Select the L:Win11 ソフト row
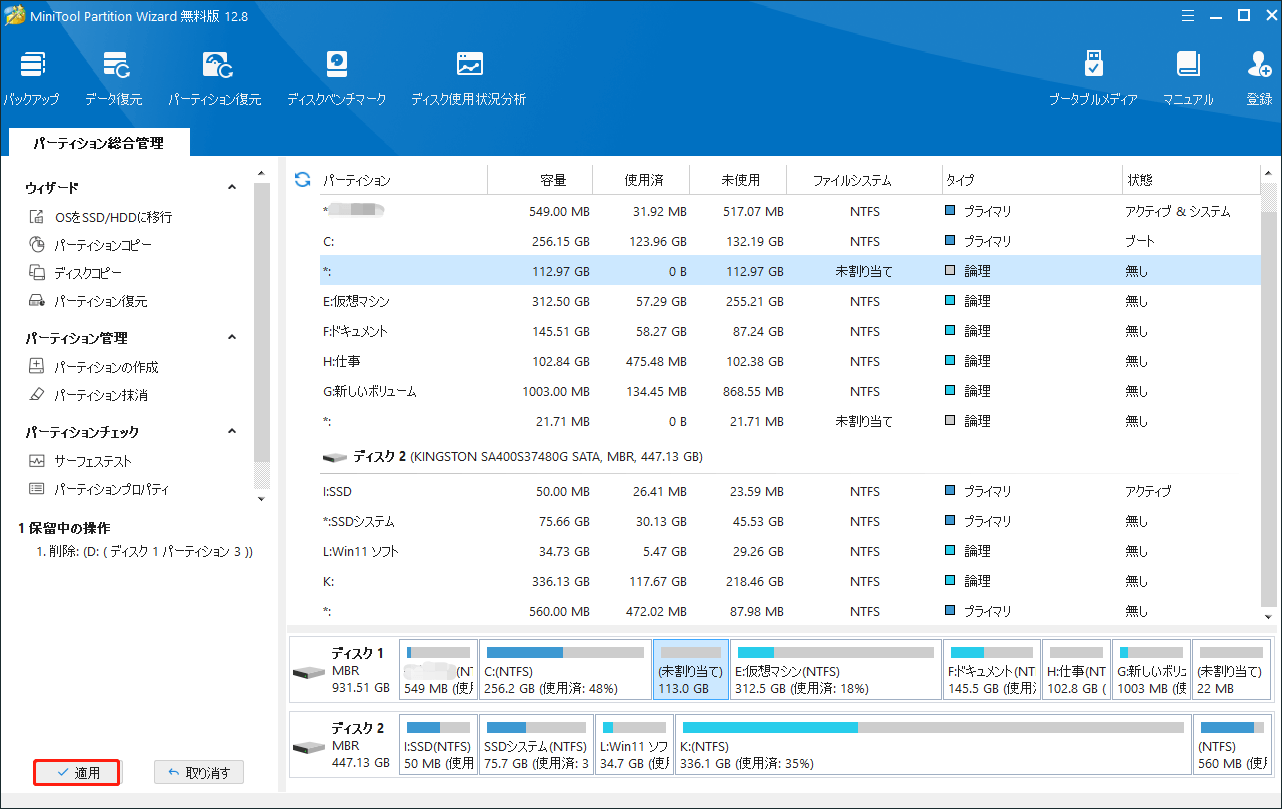This screenshot has width=1282, height=809. (789, 551)
